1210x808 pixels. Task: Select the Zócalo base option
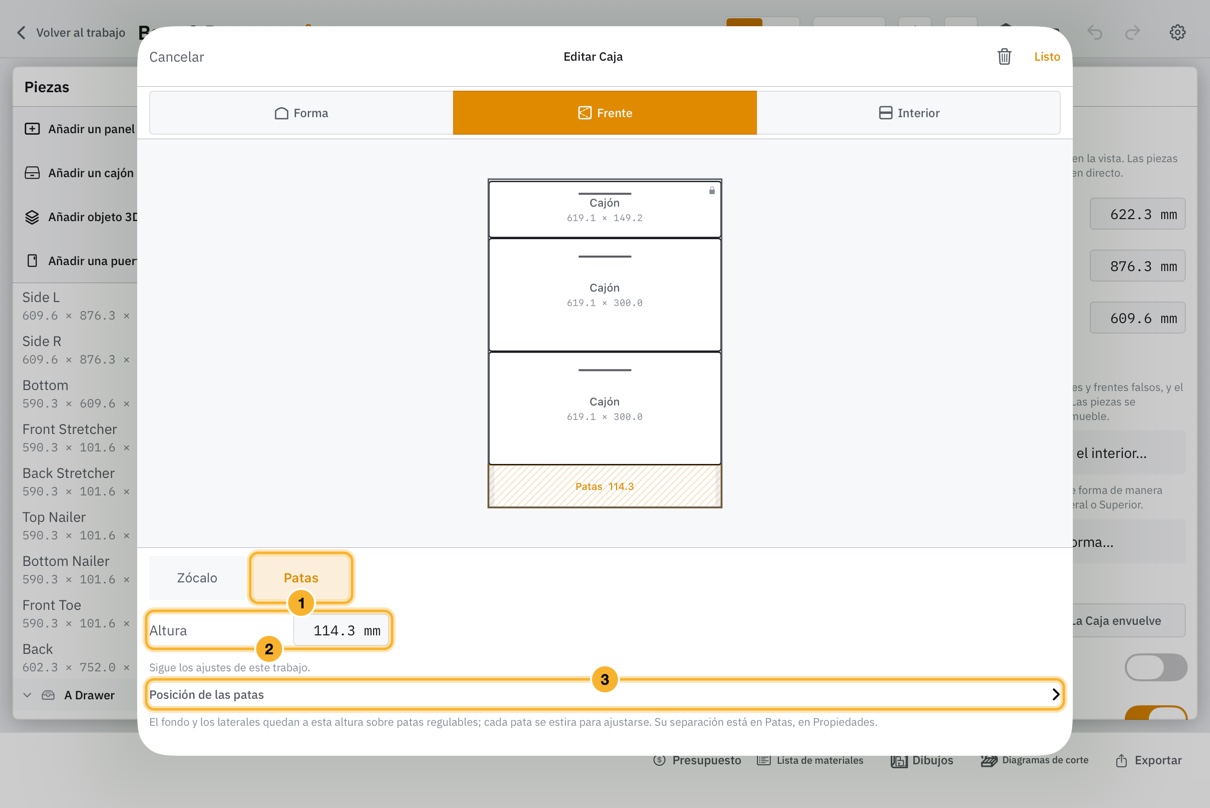197,578
